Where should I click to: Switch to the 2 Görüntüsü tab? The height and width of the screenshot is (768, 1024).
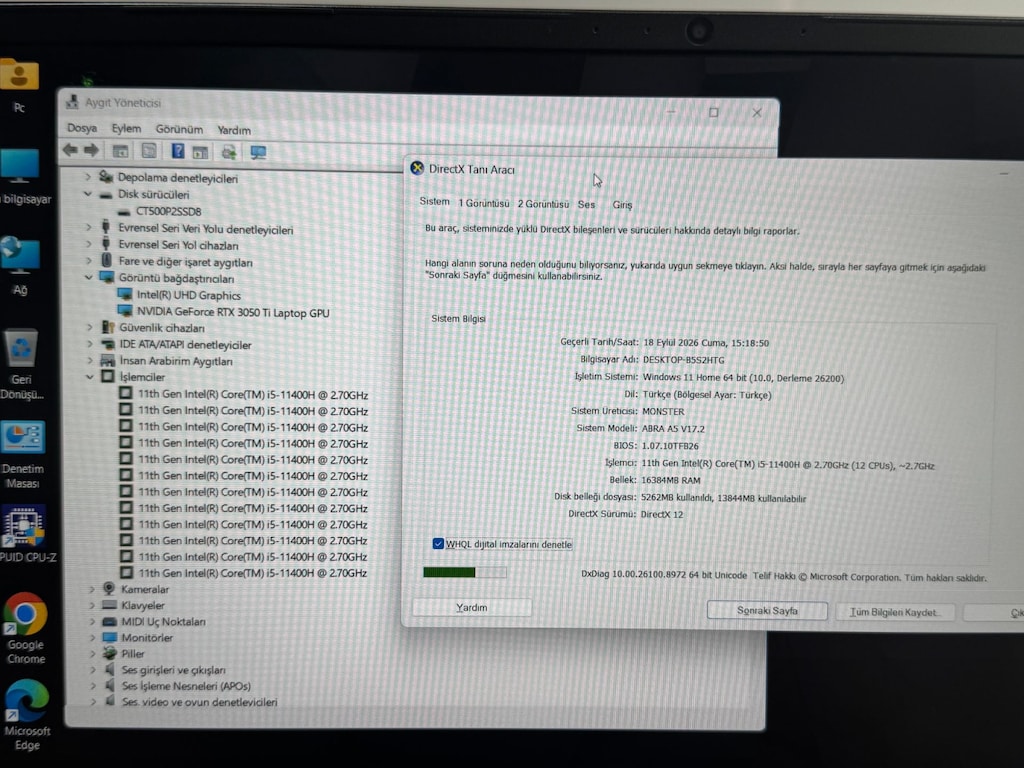[x=543, y=204]
